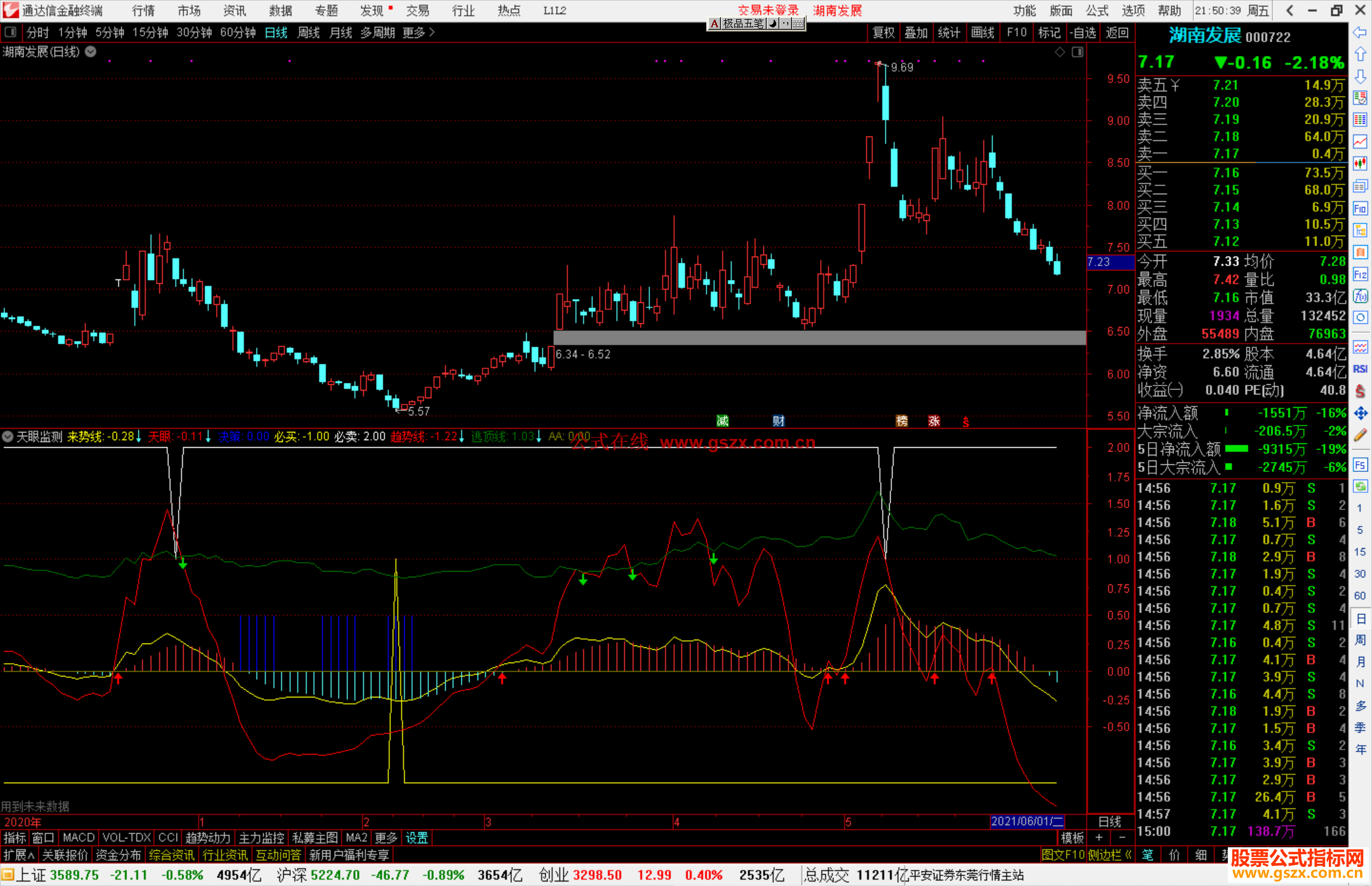Select 5分钟 period in top toolbar
1372x886 pixels.
click(110, 32)
